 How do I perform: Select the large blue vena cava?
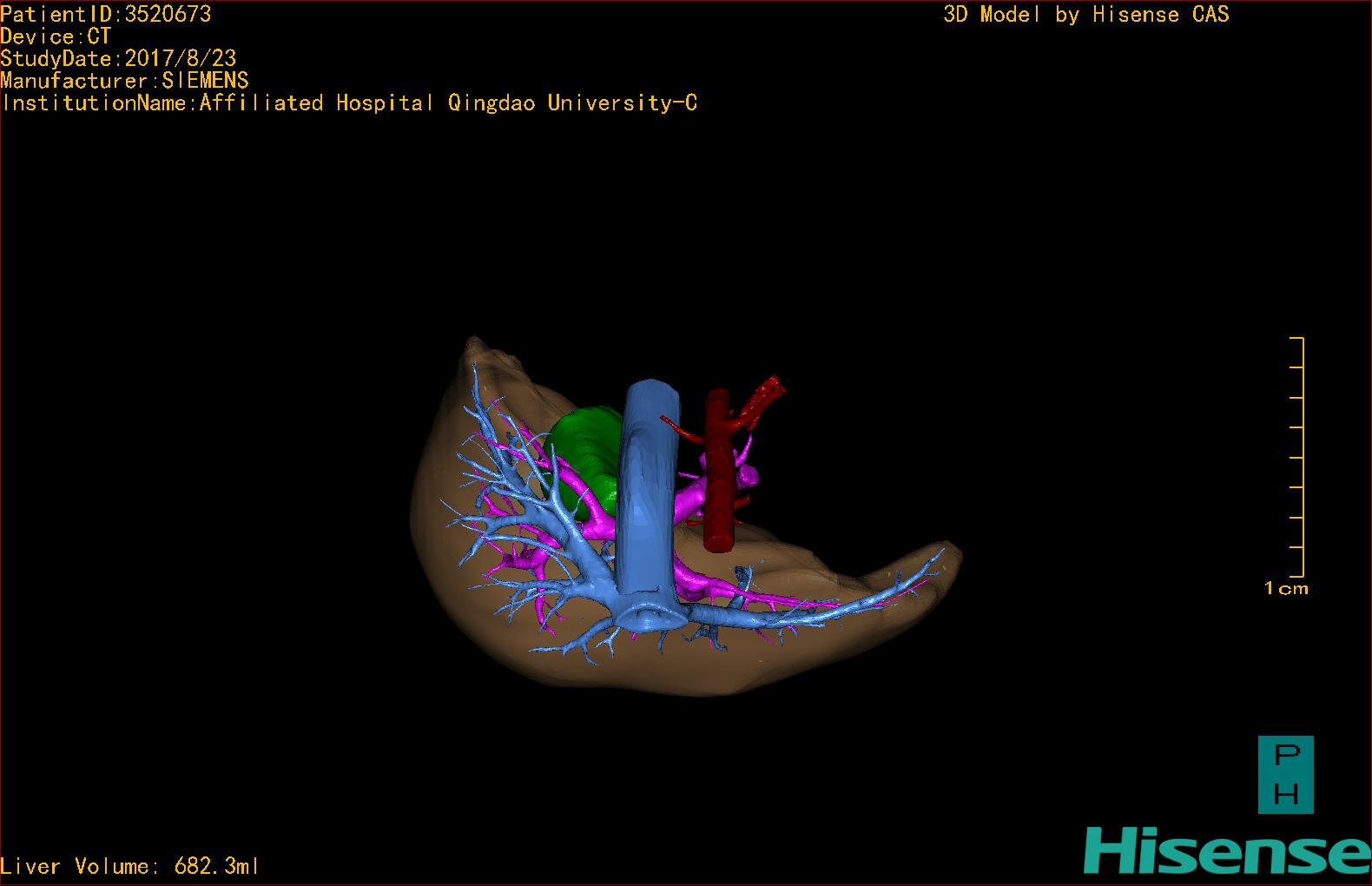point(650,495)
